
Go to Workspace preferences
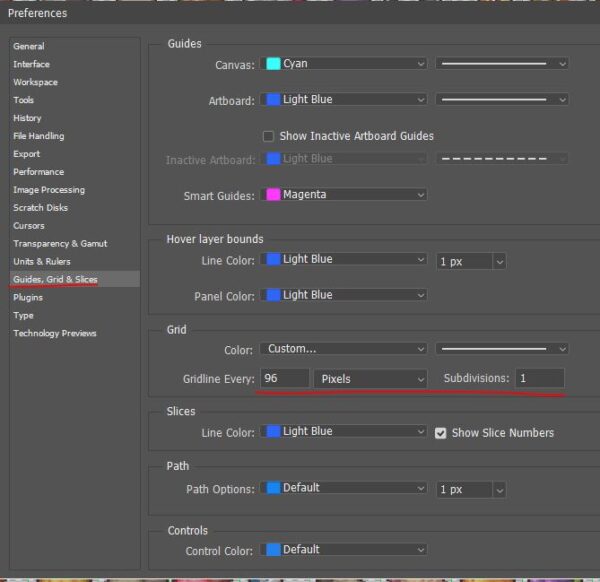click(35, 82)
